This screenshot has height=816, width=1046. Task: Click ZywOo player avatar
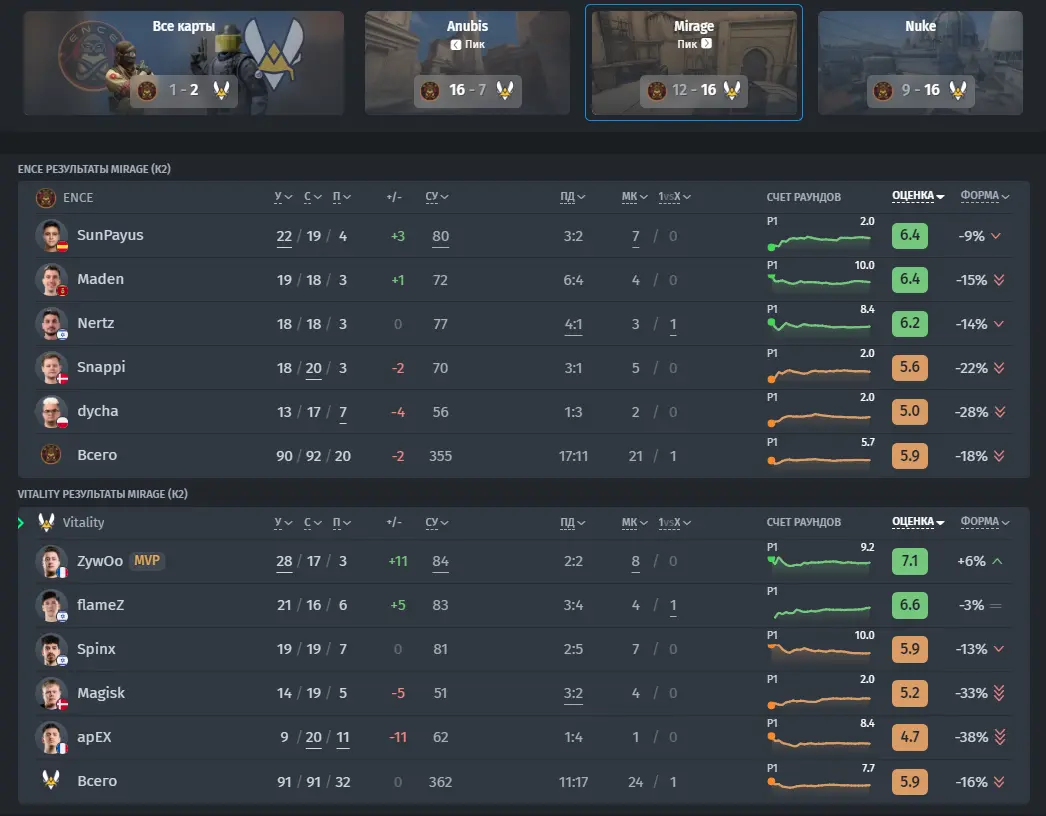[51, 561]
